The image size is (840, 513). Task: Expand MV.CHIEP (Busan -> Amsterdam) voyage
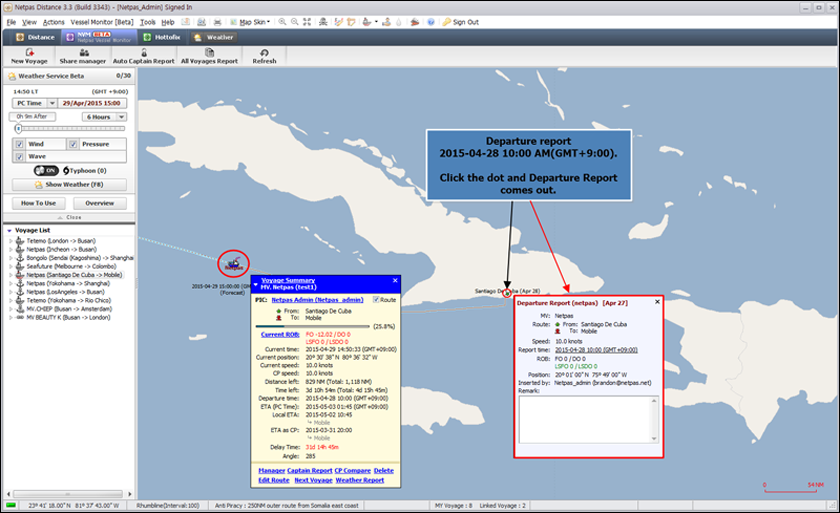coord(10,309)
